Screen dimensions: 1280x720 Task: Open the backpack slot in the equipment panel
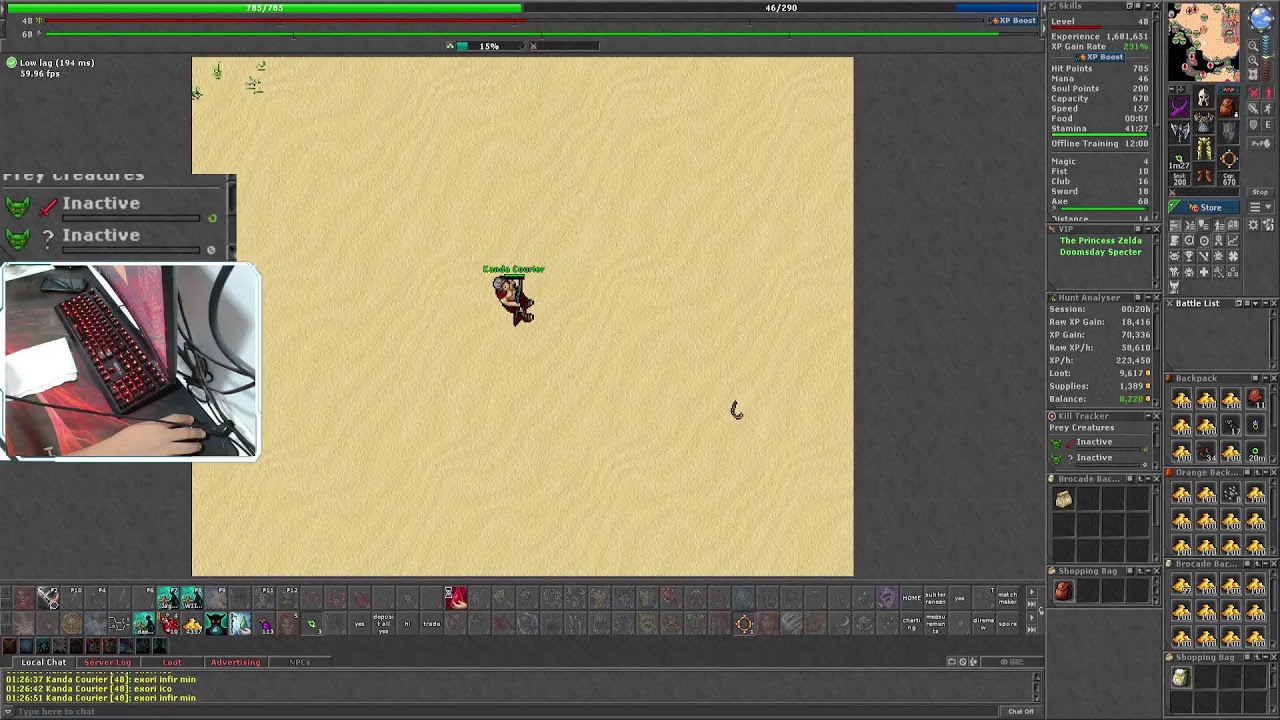tap(1229, 107)
